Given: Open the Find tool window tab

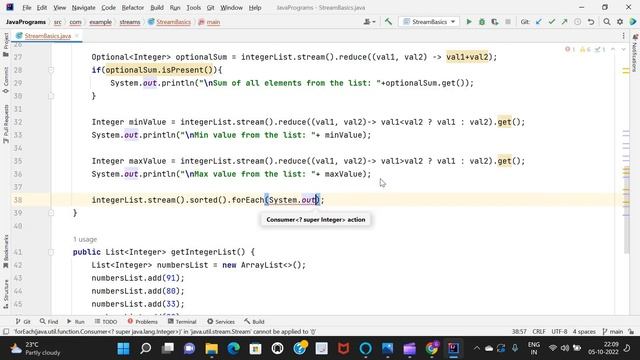Looking at the screenshot, I should coord(49,322).
